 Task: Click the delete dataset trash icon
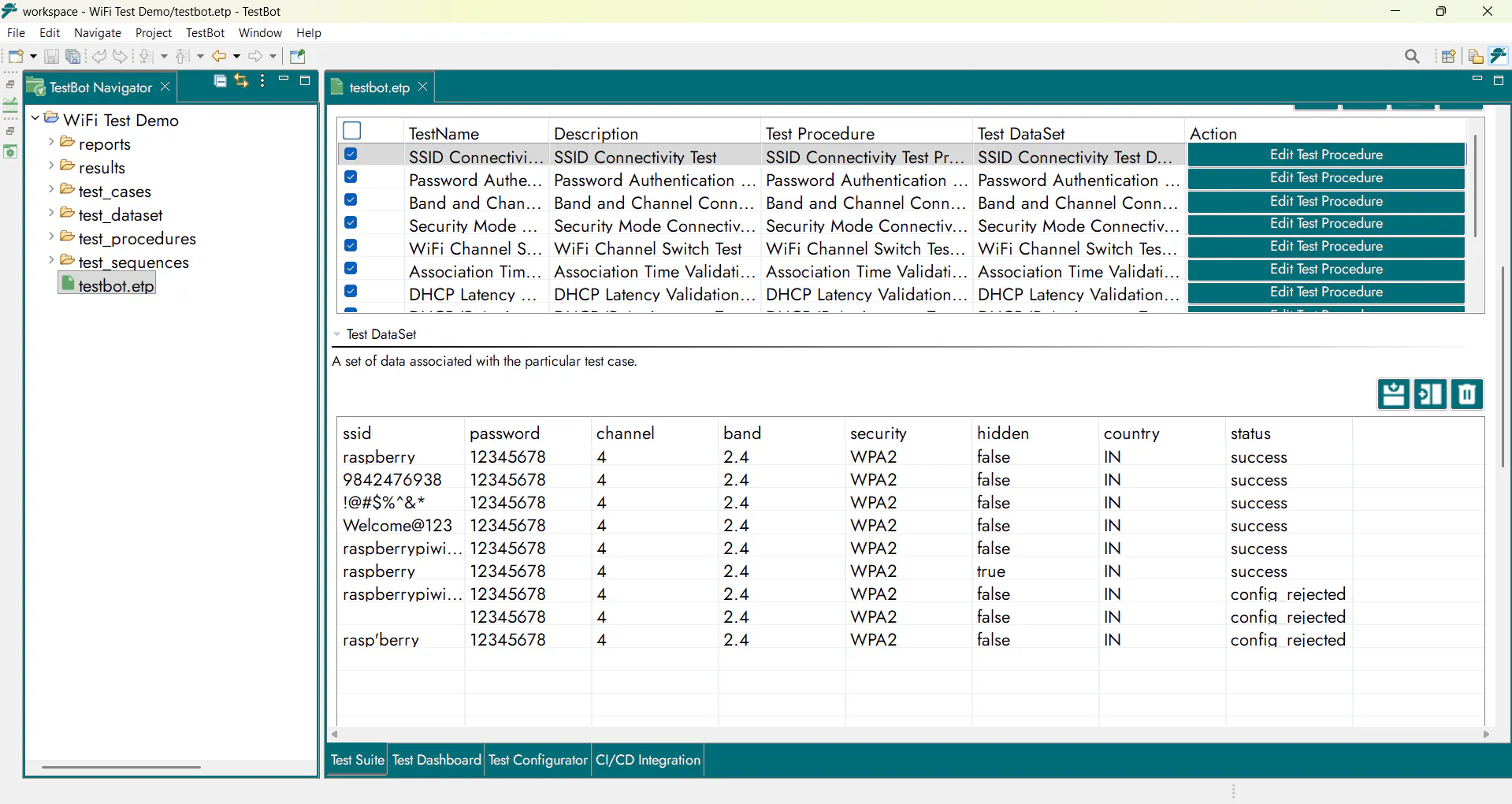1467,394
